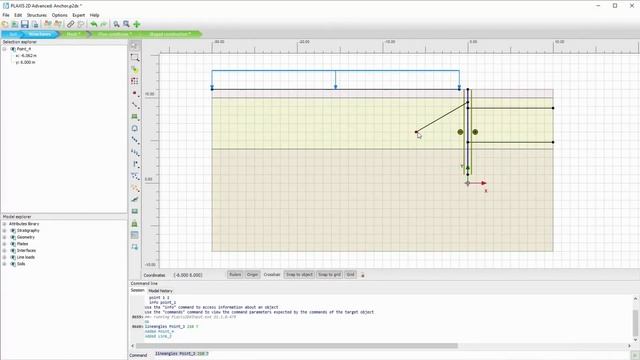Image resolution: width=640 pixels, height=360 pixels.
Task: Click the Open project toolbar icon
Action: tap(15, 24)
